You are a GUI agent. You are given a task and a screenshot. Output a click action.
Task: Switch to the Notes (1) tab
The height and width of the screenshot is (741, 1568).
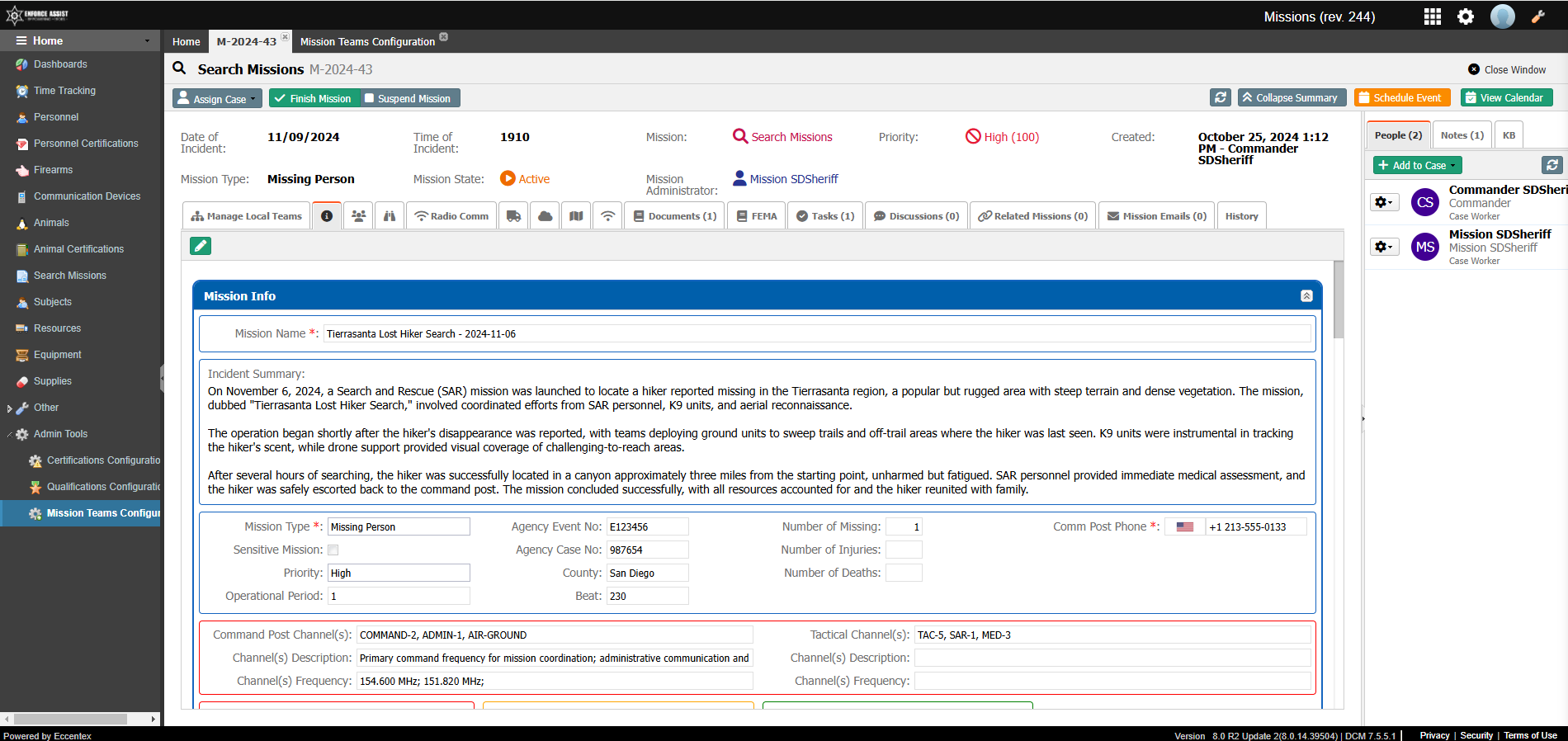1462,135
